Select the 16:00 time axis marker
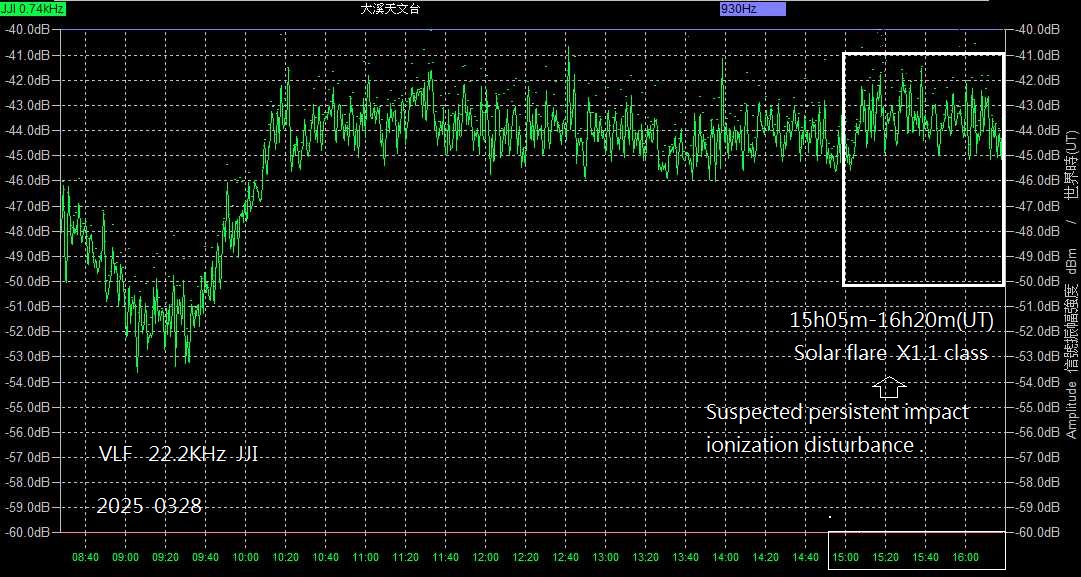Image resolution: width=1081 pixels, height=577 pixels. (966, 557)
